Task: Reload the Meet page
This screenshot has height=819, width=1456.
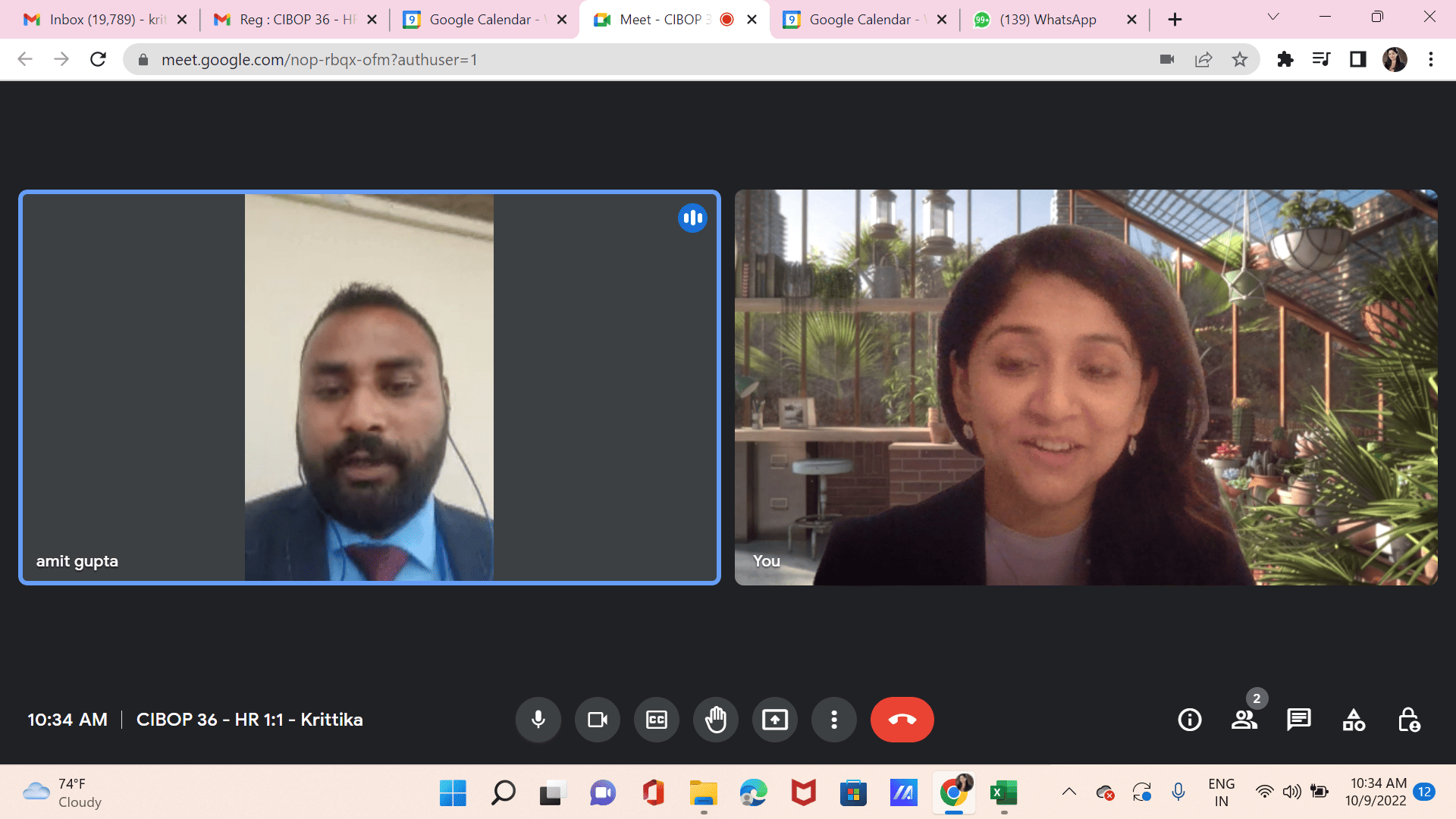Action: click(x=98, y=59)
